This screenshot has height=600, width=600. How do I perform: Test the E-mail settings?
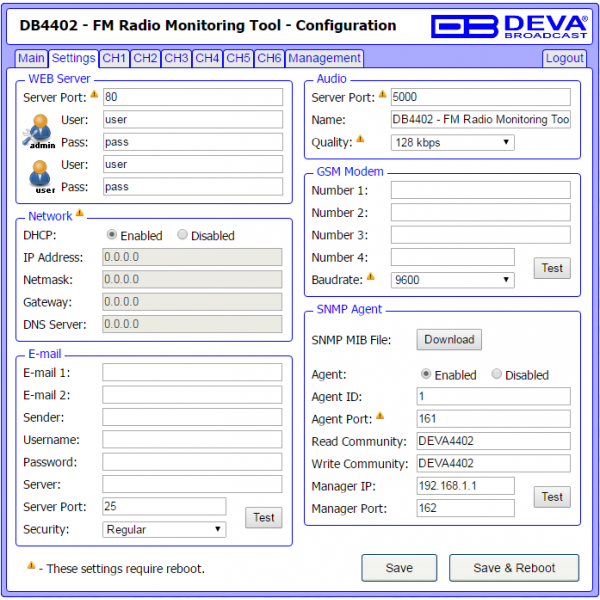(264, 517)
